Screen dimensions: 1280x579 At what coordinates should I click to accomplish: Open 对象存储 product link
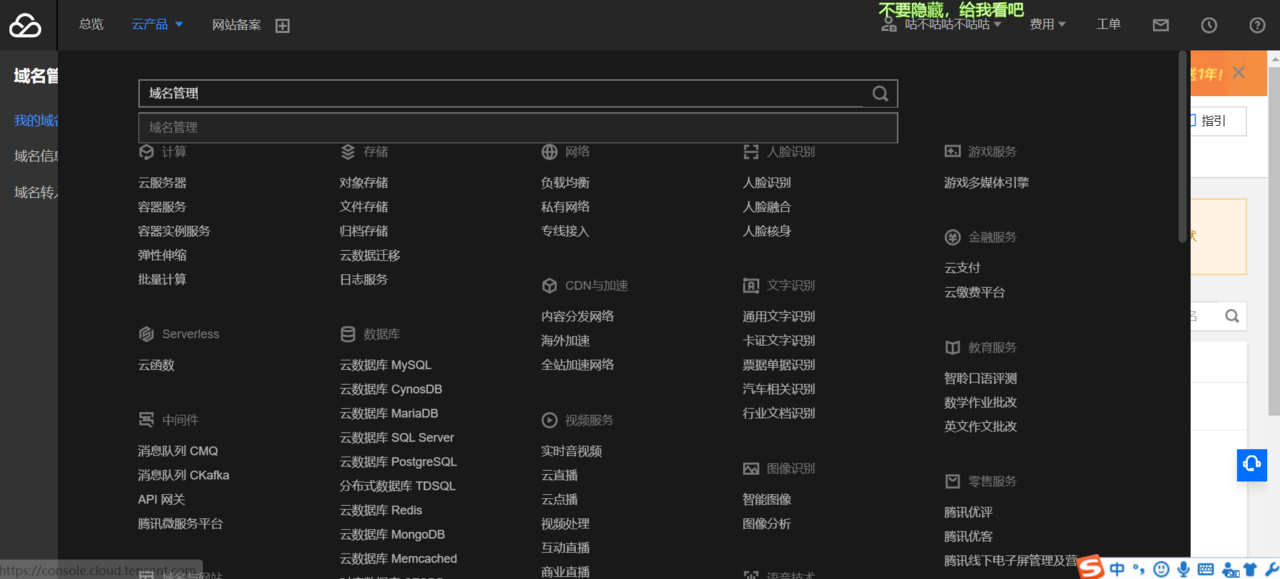tap(364, 183)
